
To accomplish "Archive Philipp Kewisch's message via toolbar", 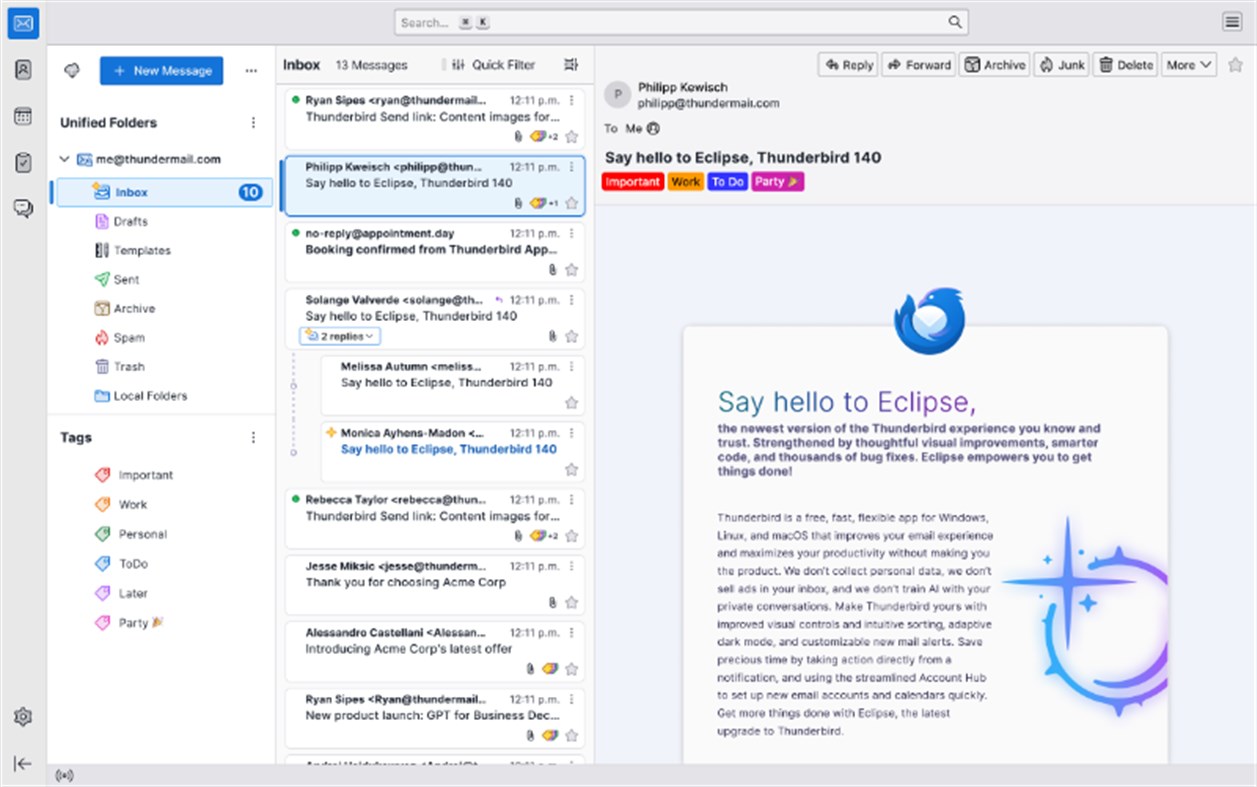I will (994, 64).
